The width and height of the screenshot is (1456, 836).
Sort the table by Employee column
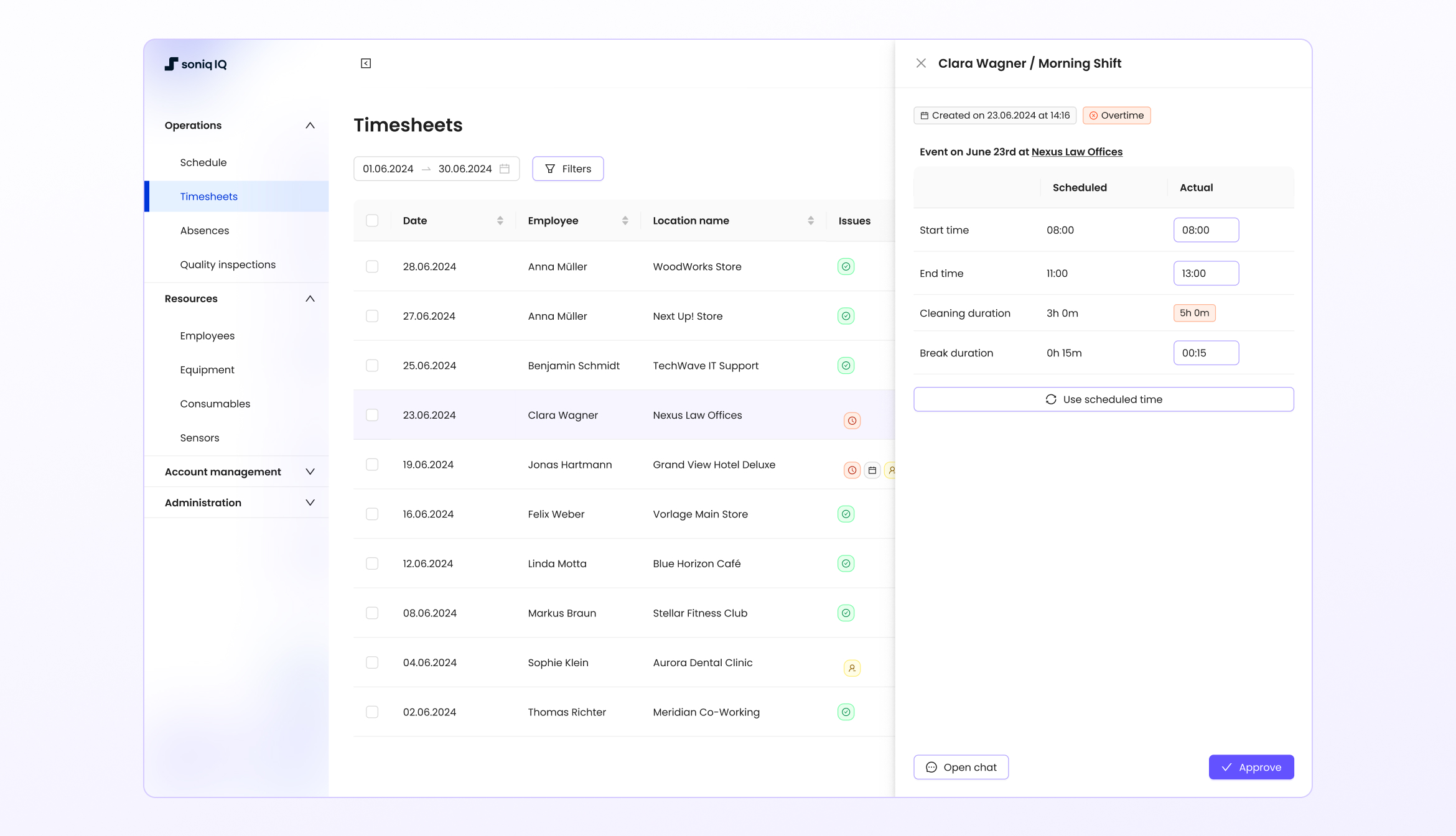pyautogui.click(x=625, y=220)
